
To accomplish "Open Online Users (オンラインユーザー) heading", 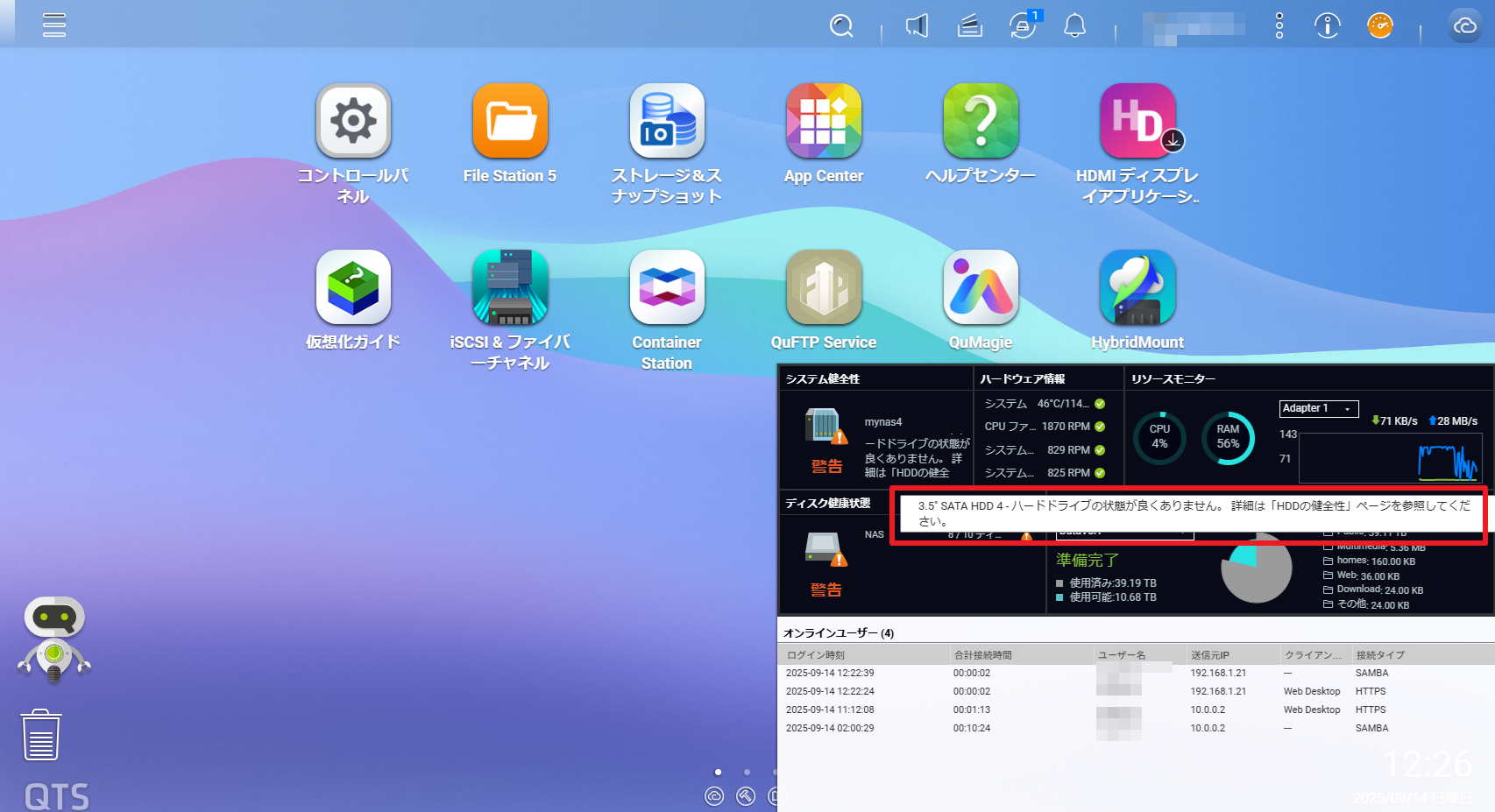I will coord(839,632).
